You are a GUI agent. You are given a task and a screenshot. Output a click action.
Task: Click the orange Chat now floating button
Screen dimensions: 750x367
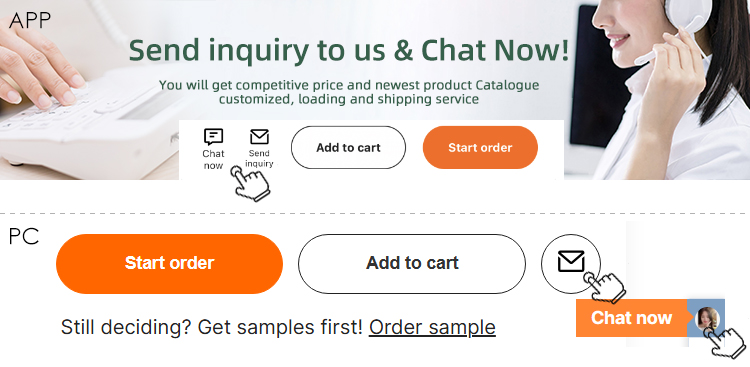[x=632, y=318]
